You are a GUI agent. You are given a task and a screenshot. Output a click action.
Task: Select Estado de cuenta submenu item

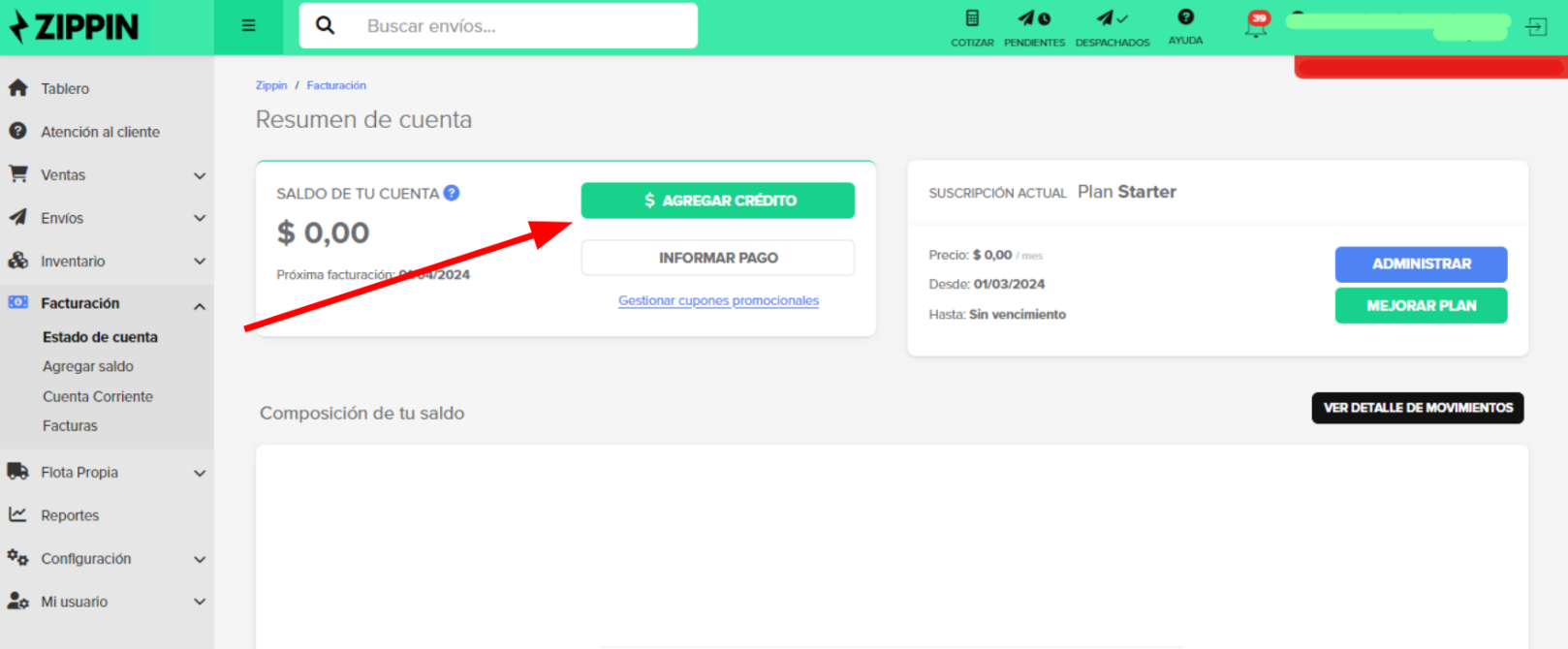[100, 337]
